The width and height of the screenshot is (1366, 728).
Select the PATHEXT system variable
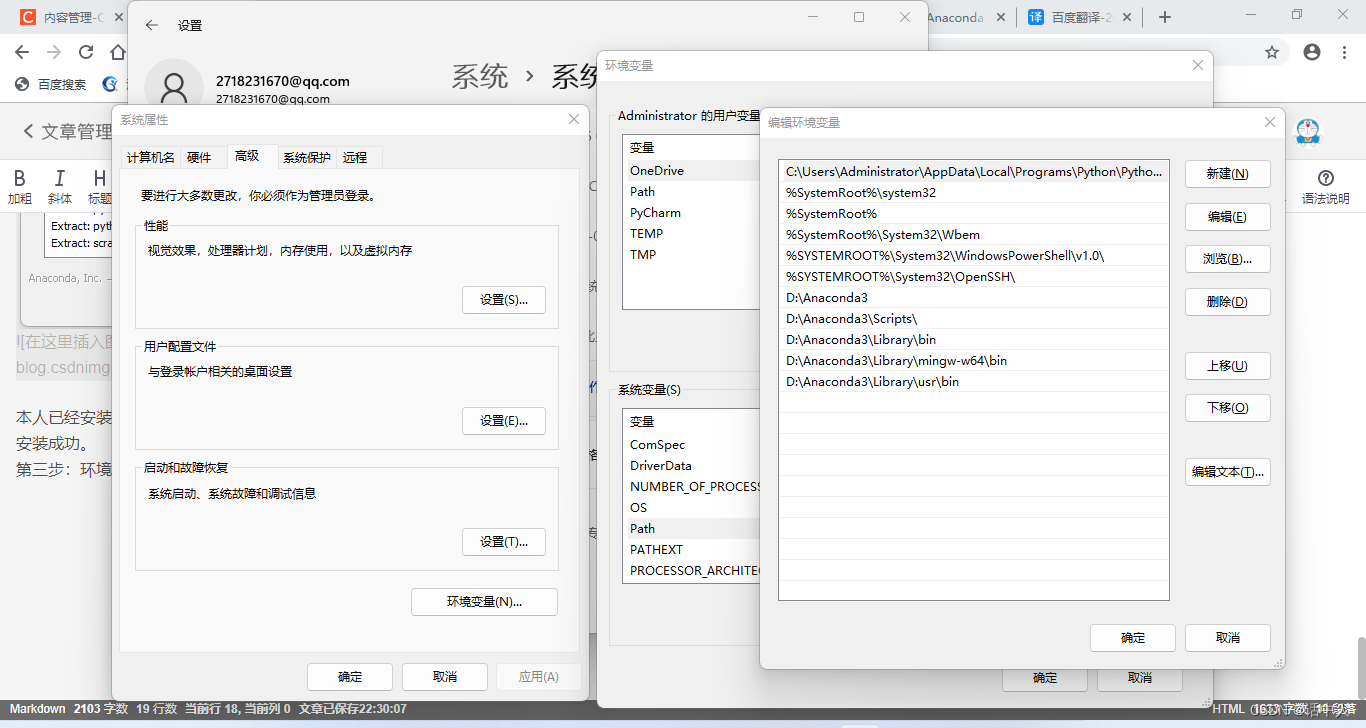[692, 550]
